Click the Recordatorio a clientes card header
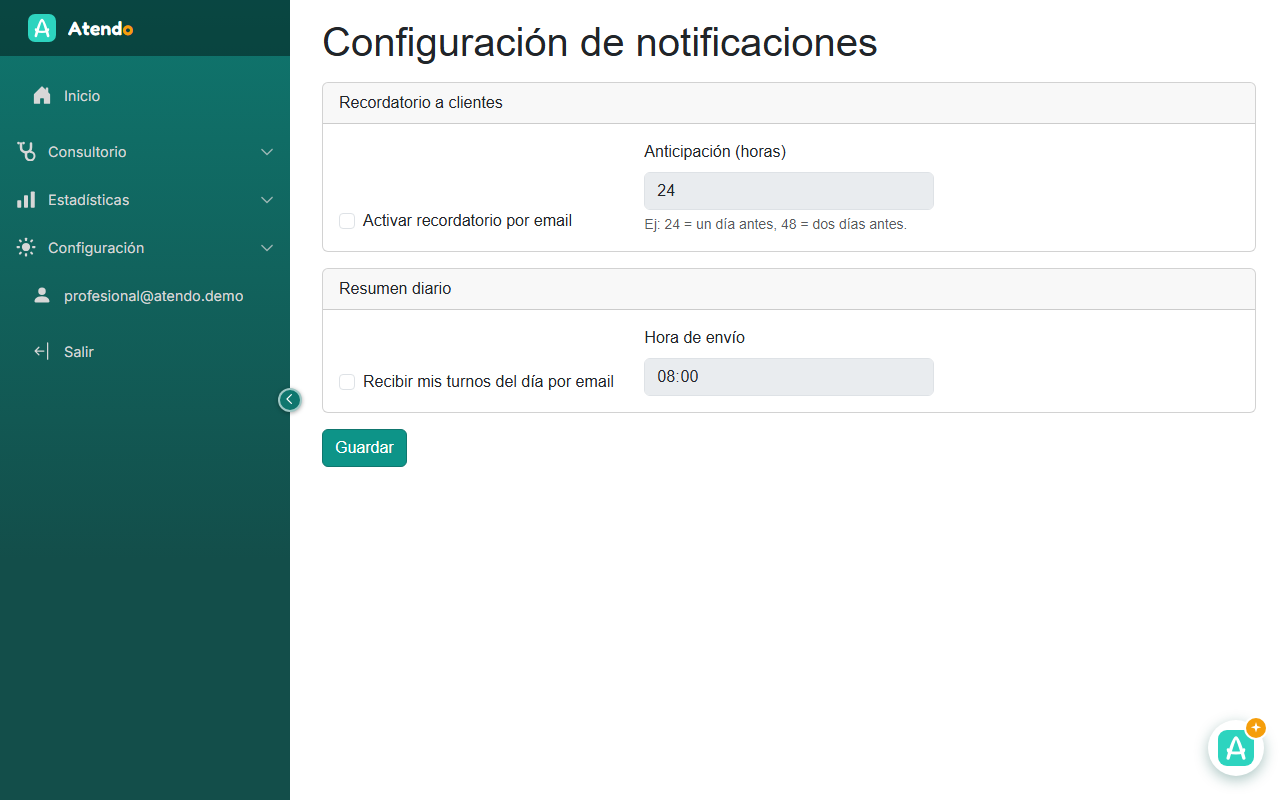 click(x=789, y=103)
